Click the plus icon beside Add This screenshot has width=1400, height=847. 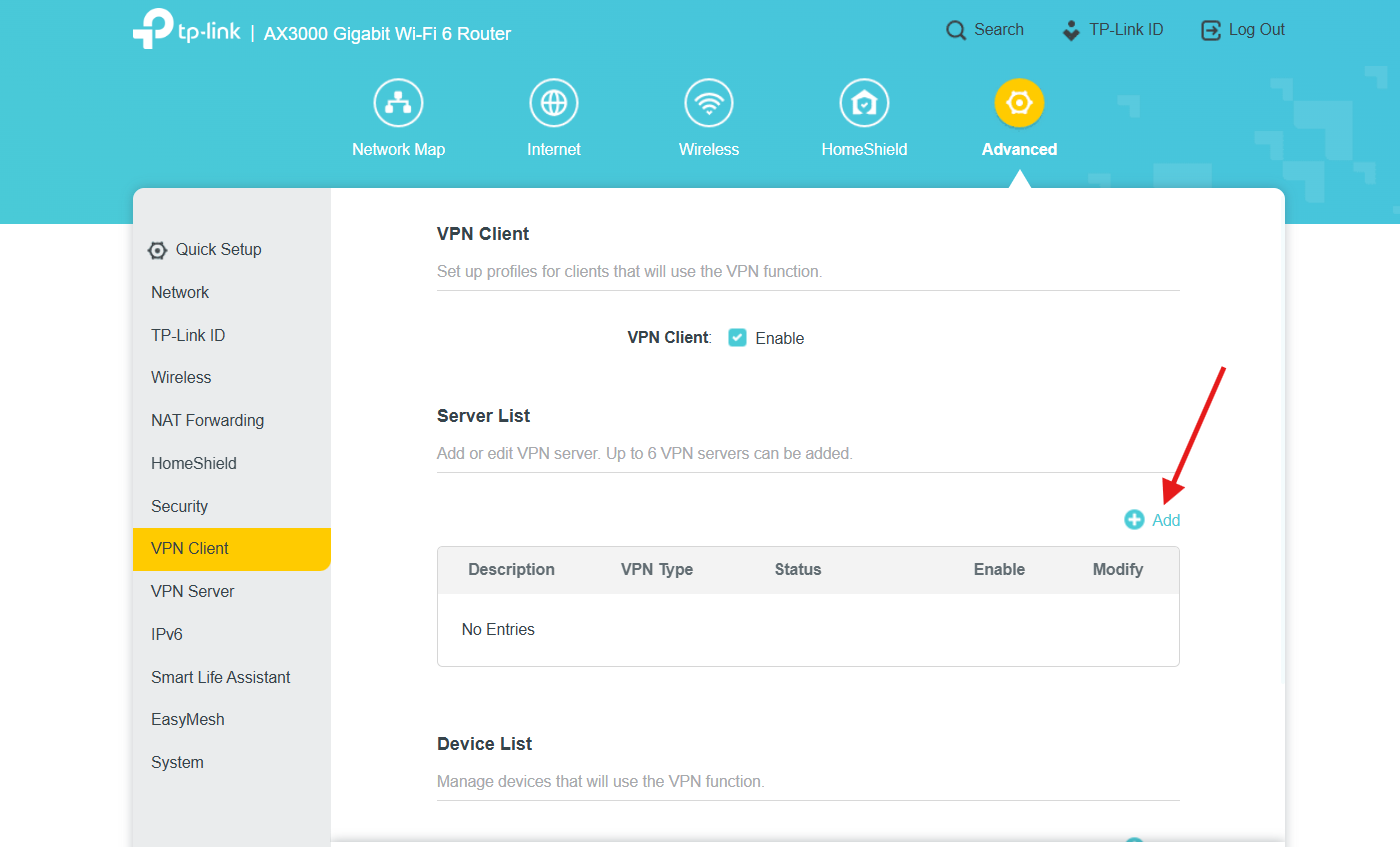point(1134,520)
